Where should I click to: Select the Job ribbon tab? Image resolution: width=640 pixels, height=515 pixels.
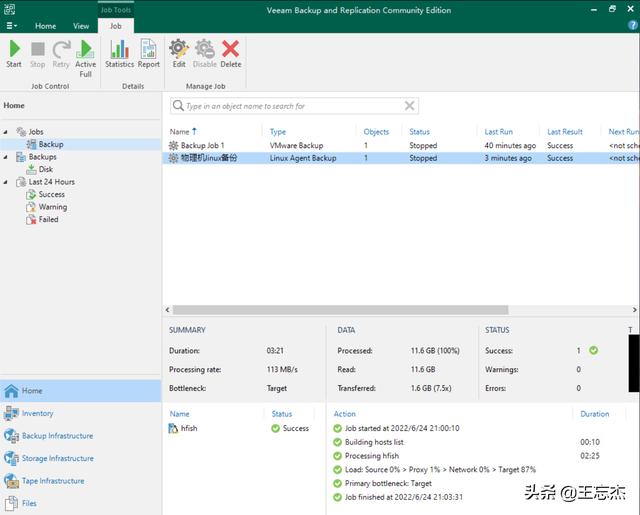click(x=116, y=26)
